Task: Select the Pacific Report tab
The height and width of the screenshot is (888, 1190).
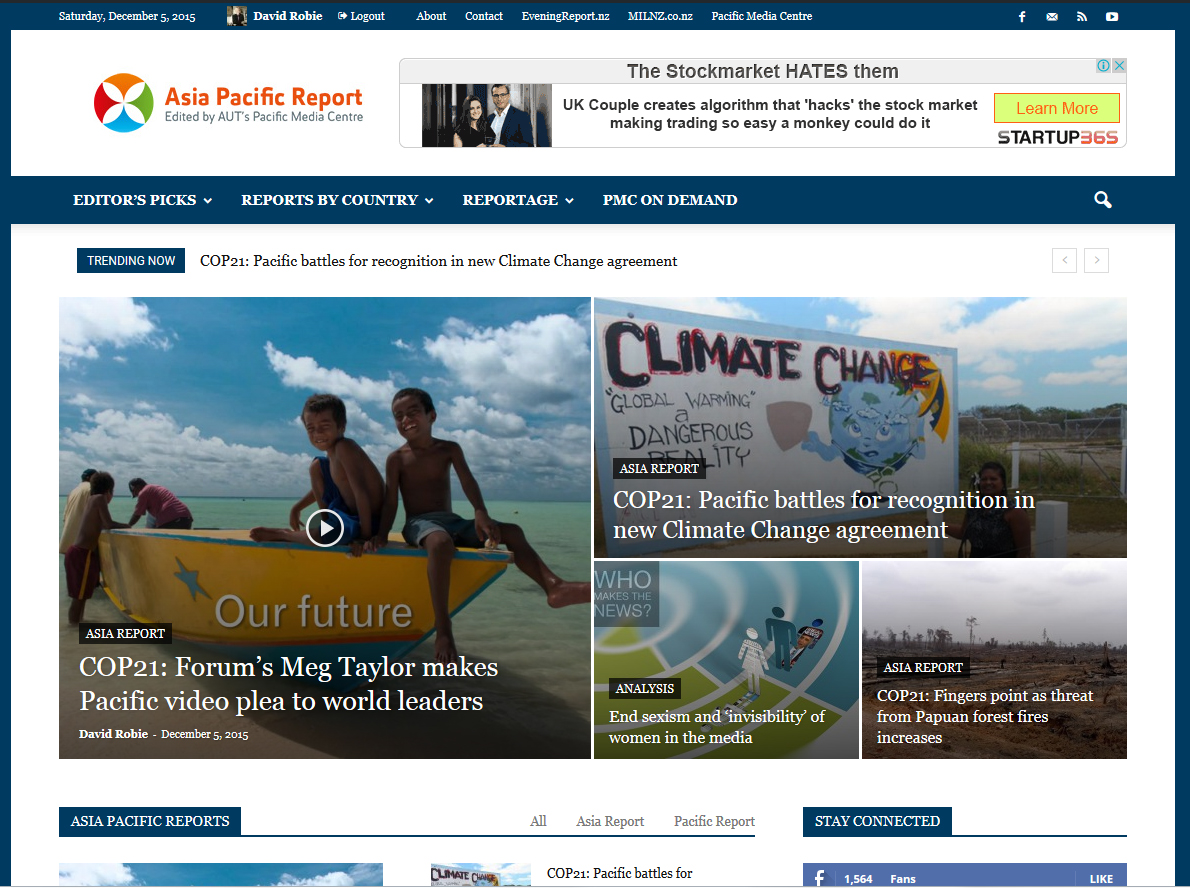Action: [x=714, y=821]
